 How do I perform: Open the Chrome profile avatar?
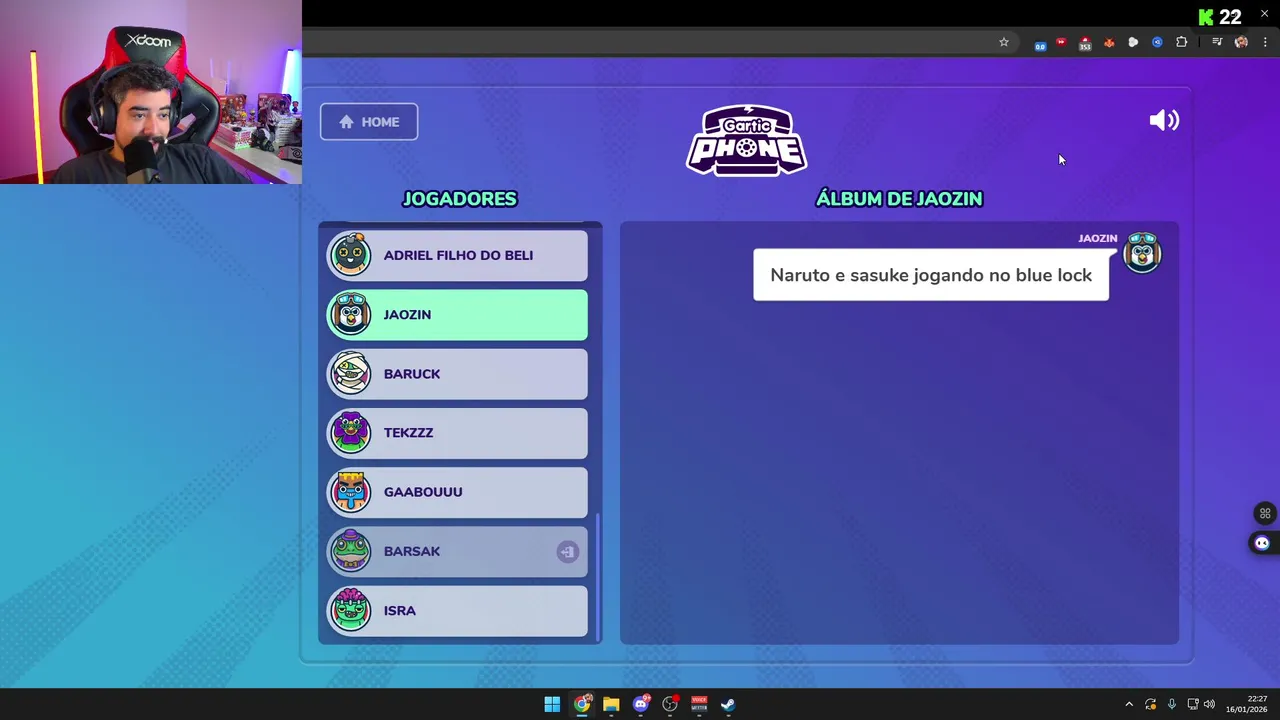pyautogui.click(x=1241, y=42)
